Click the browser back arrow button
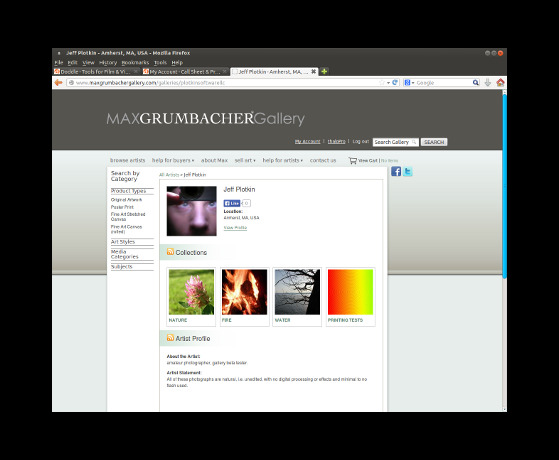559x460 pixels. point(58,83)
